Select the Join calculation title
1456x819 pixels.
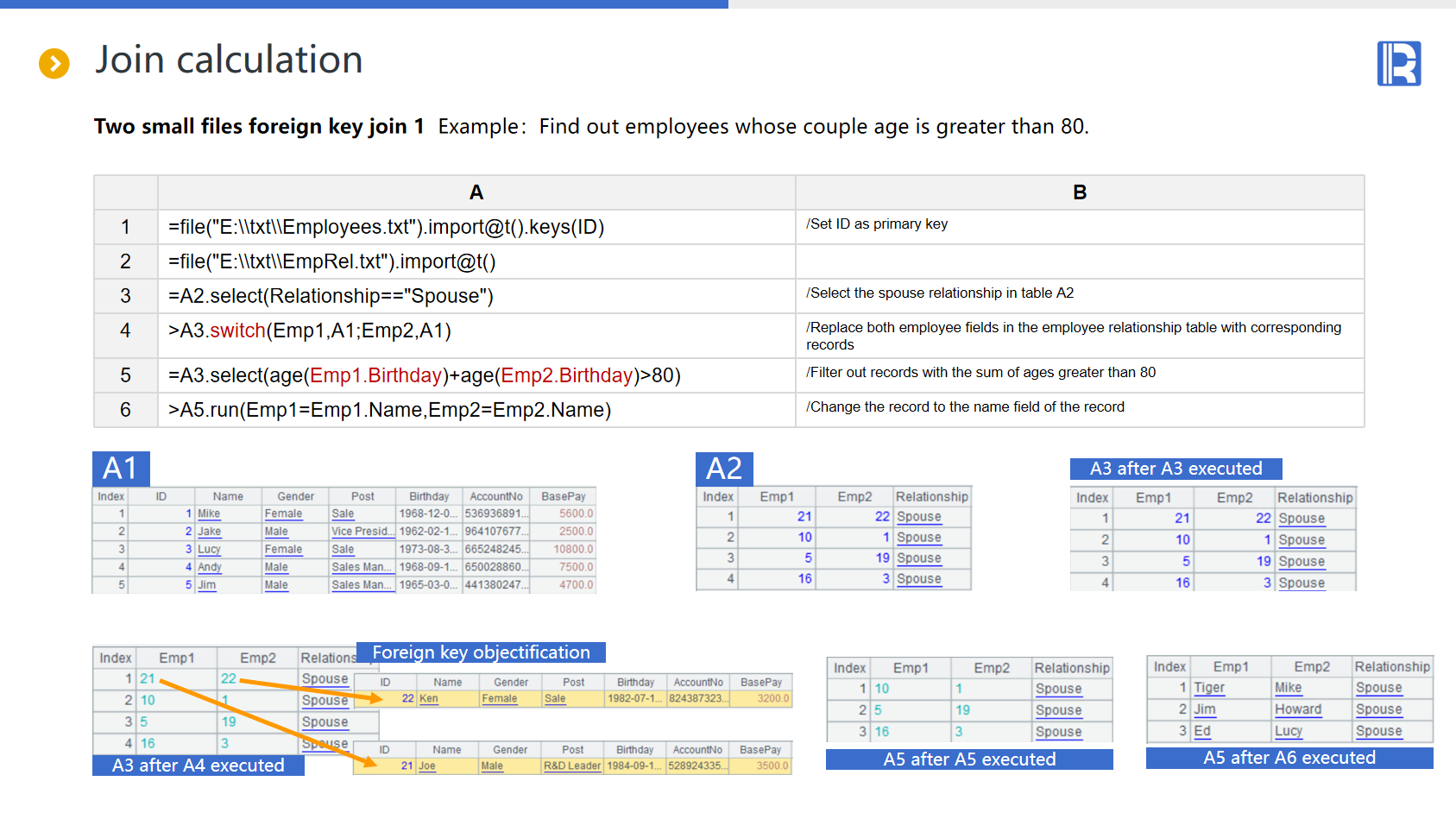click(229, 60)
